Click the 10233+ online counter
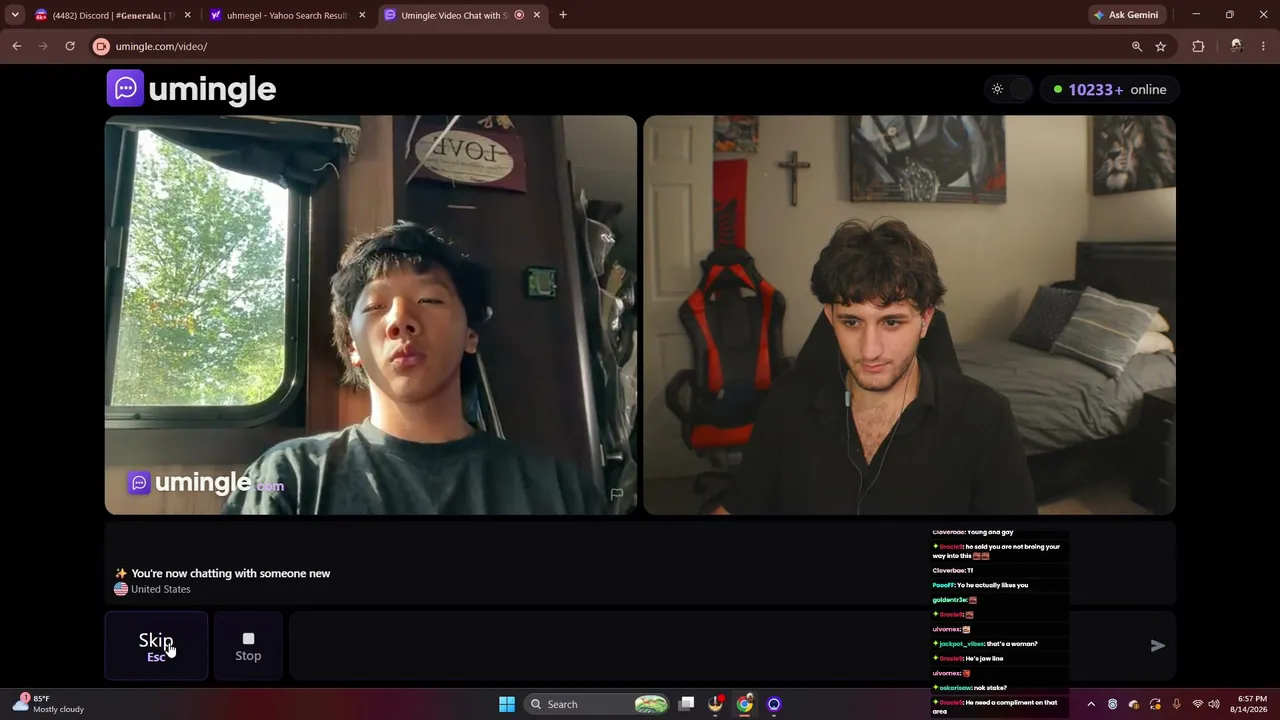The height and width of the screenshot is (720, 1280). tap(1109, 89)
